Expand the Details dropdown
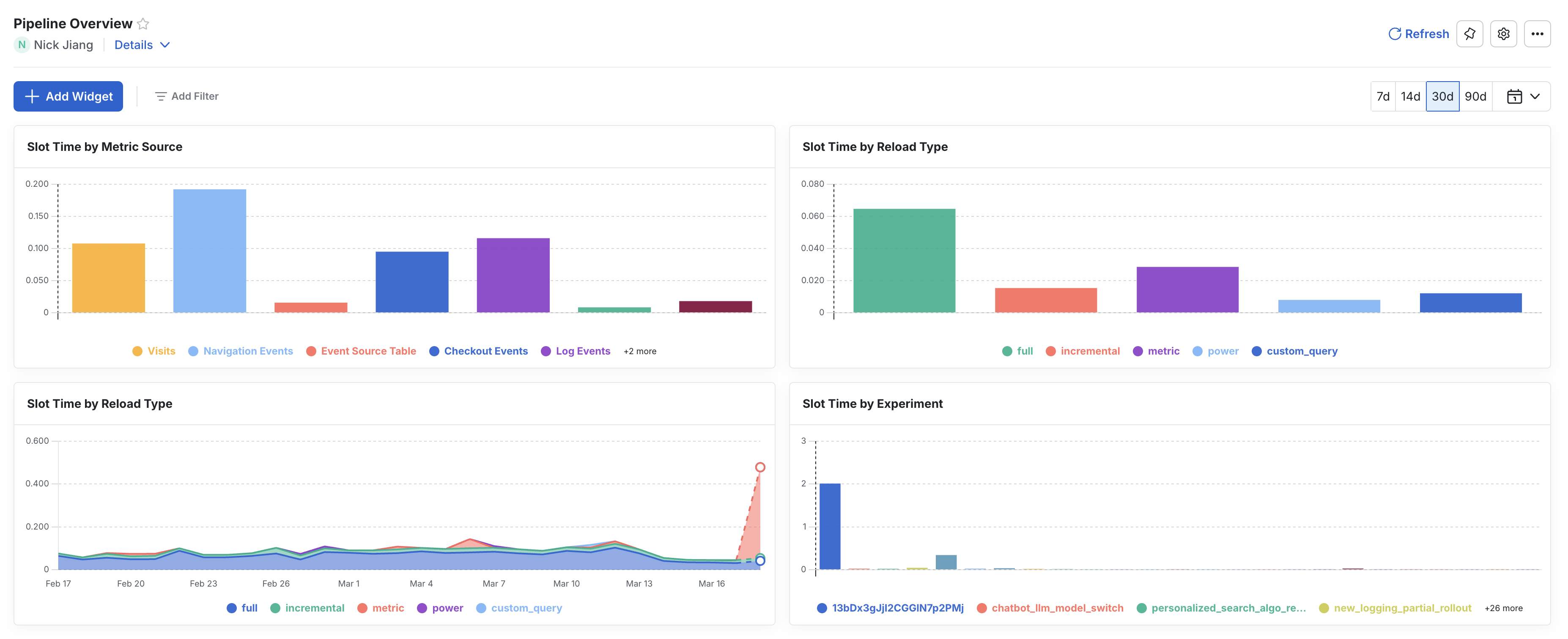The image size is (1568, 639). coord(142,45)
